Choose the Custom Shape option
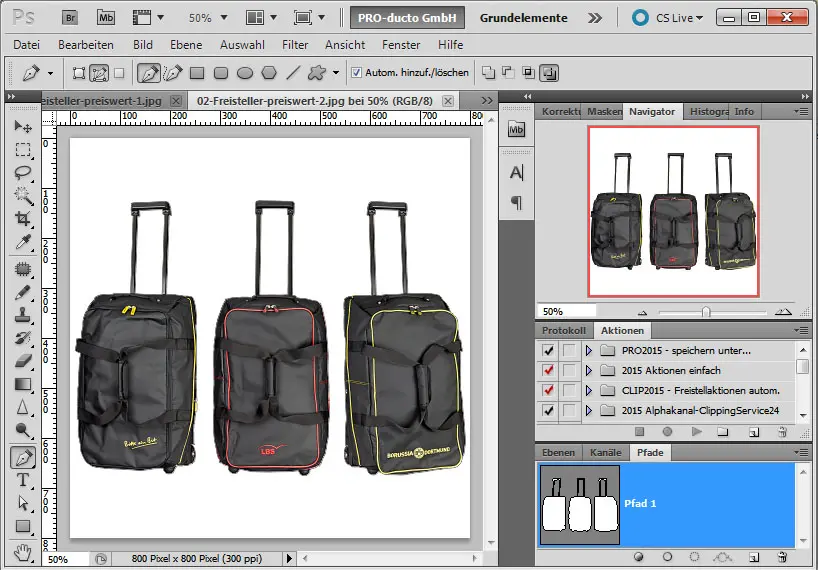The width and height of the screenshot is (818, 570). (317, 73)
